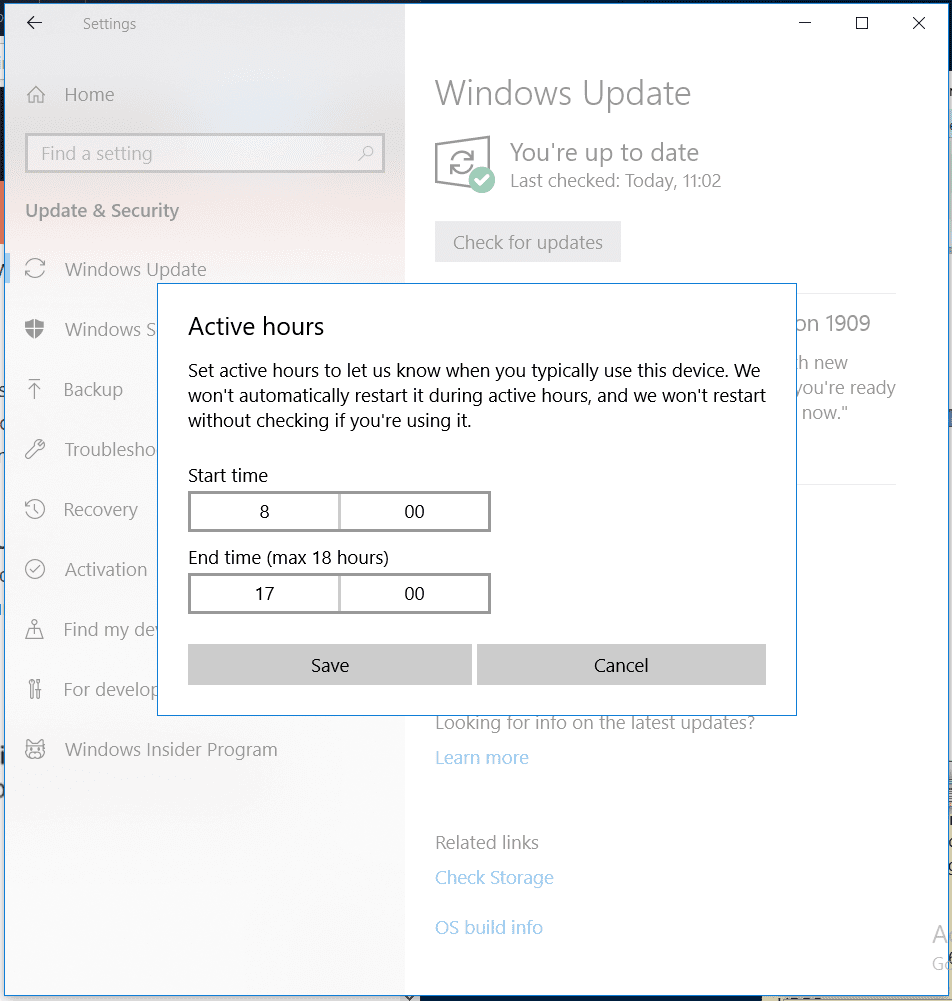Image resolution: width=952 pixels, height=1001 pixels.
Task: Go to Home settings page
Action: point(89,94)
